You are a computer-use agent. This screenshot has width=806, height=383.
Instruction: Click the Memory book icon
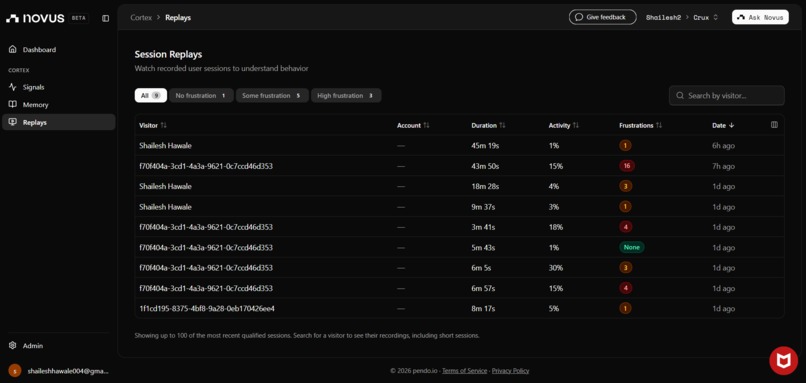pos(13,104)
